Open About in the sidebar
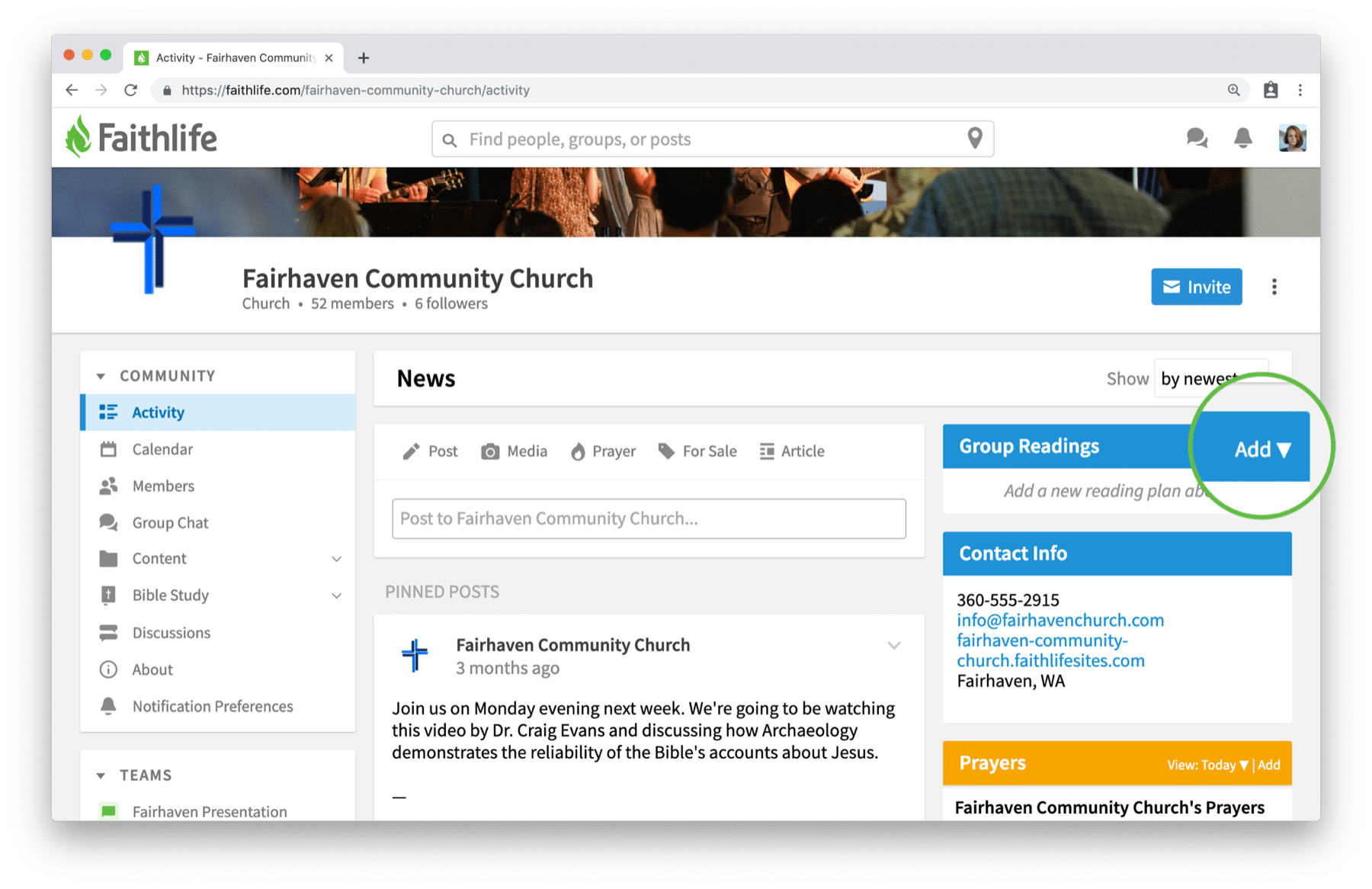Screen dimensions: 1372x889 pos(218,669)
